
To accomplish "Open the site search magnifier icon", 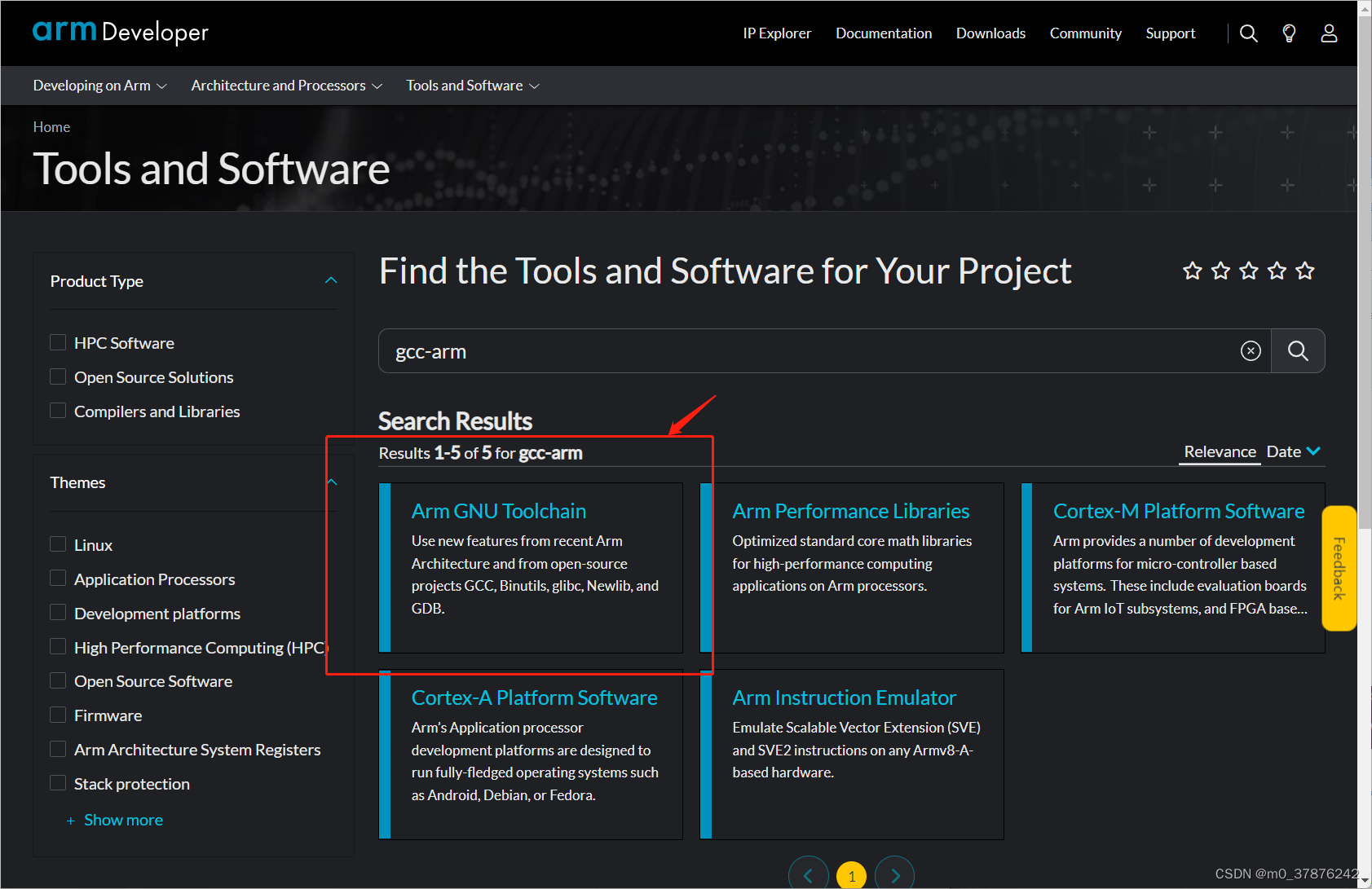I will [x=1248, y=33].
